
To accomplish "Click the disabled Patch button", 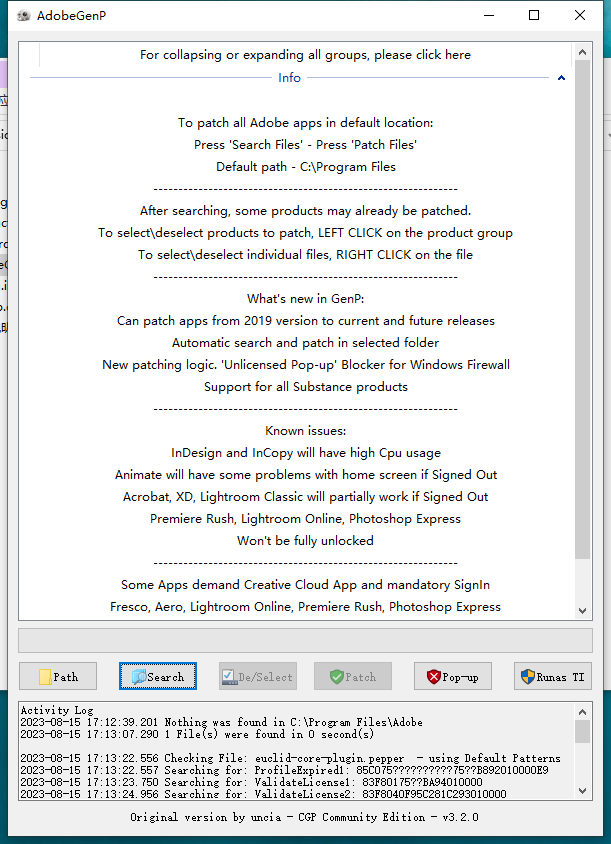I will [x=353, y=676].
